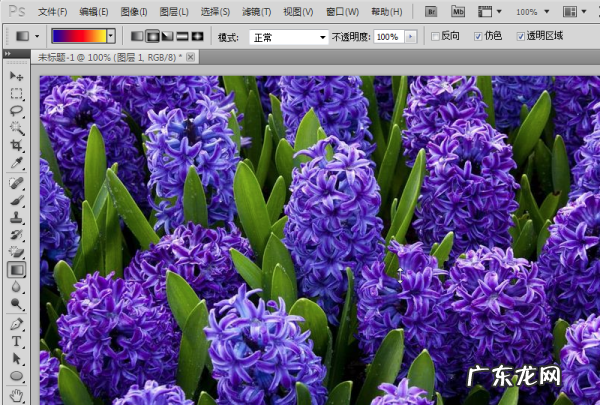
Task: Toggle the 透明区域 (Transparency) checkbox
Action: click(519, 36)
